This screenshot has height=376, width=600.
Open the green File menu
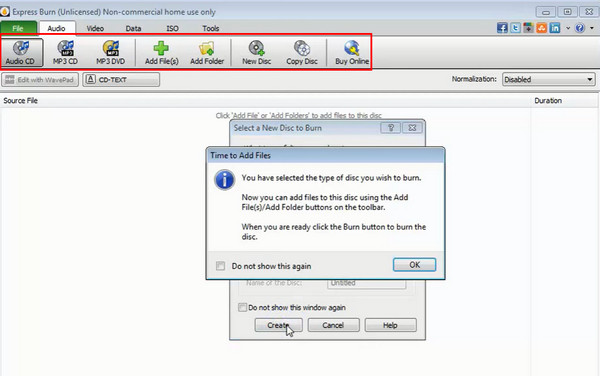(18, 28)
